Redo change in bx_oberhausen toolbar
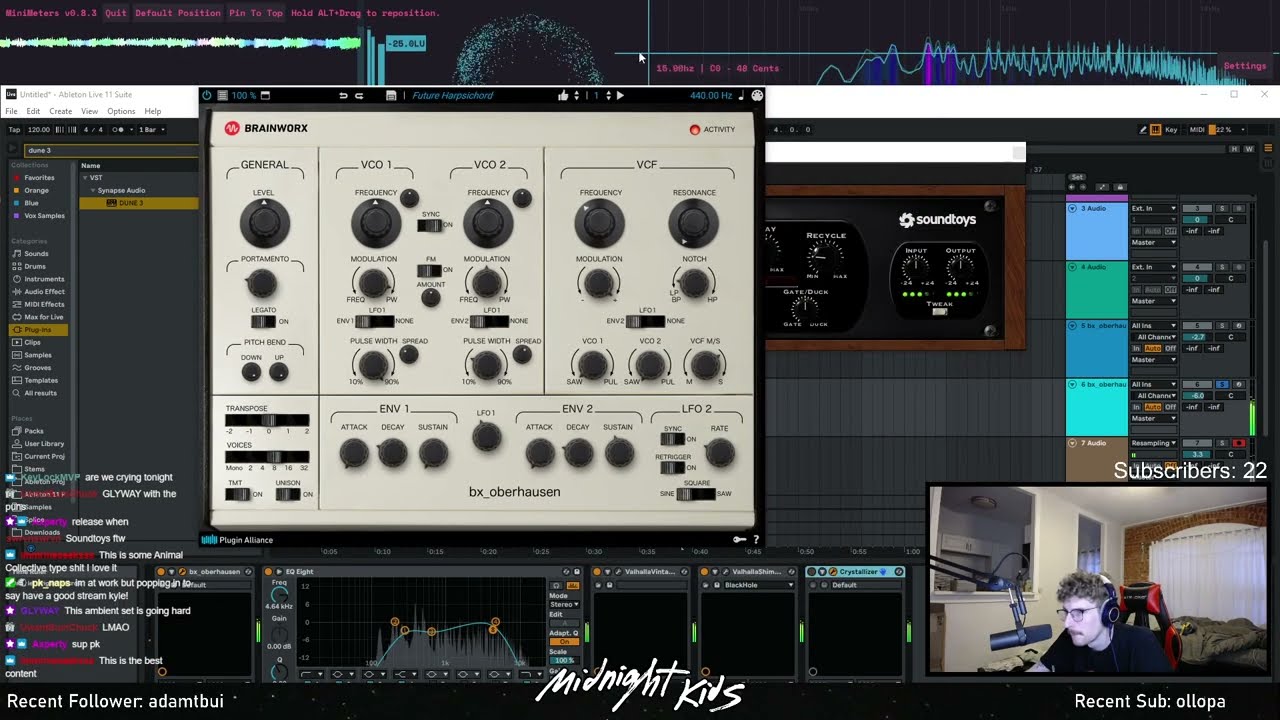This screenshot has width=1280, height=720. coord(359,95)
